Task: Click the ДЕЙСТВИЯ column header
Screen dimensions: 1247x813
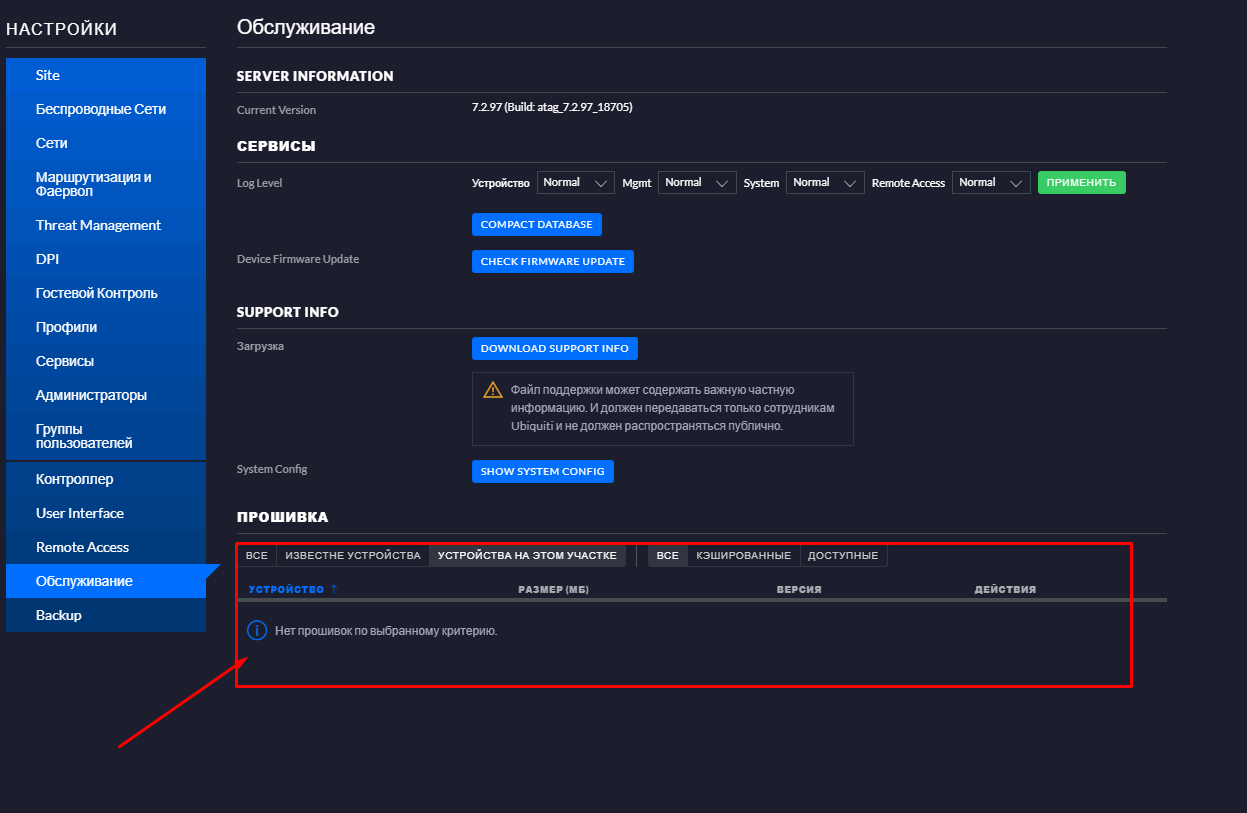Action: pos(1005,589)
